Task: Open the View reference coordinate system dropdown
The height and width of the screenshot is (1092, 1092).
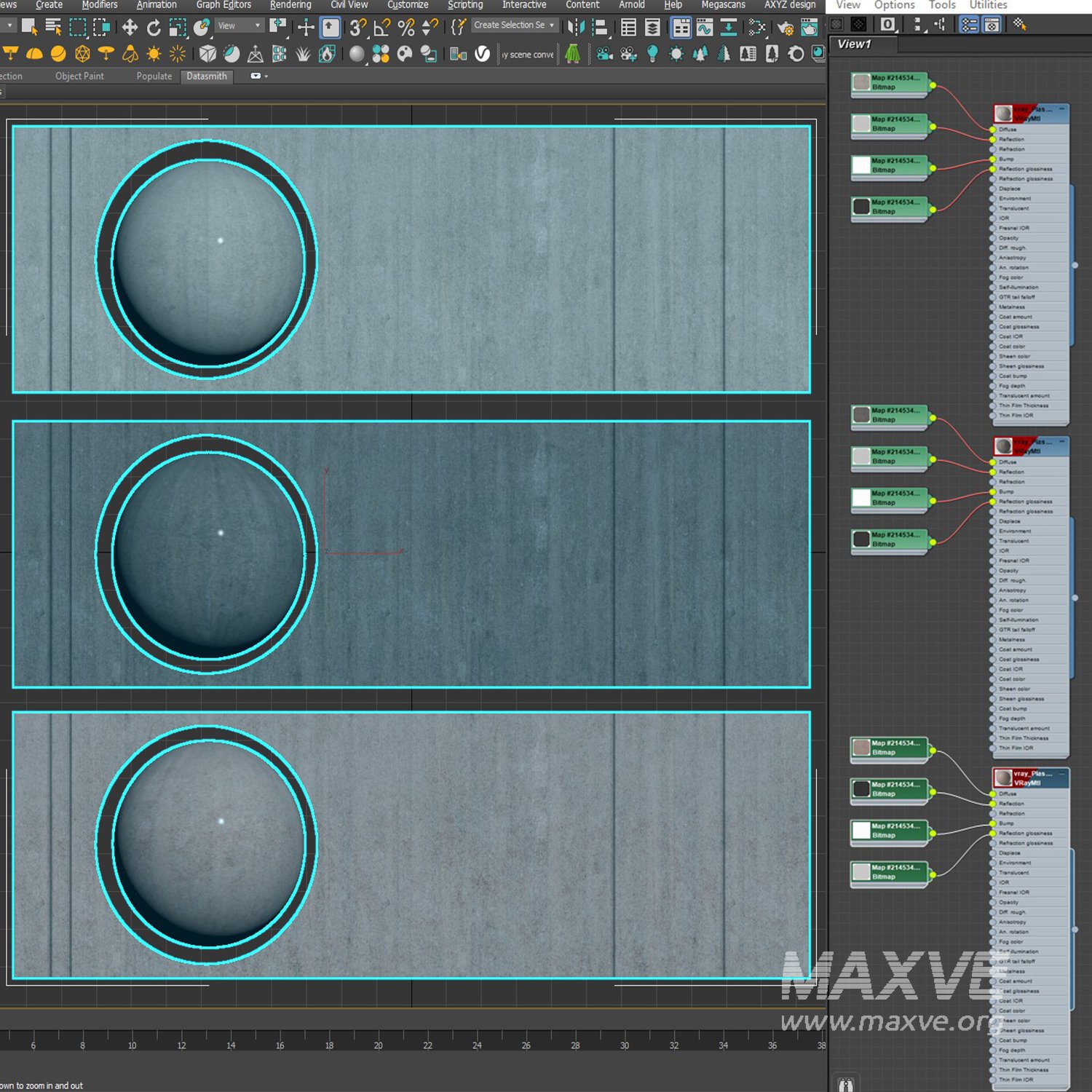Action: pyautogui.click(x=239, y=25)
